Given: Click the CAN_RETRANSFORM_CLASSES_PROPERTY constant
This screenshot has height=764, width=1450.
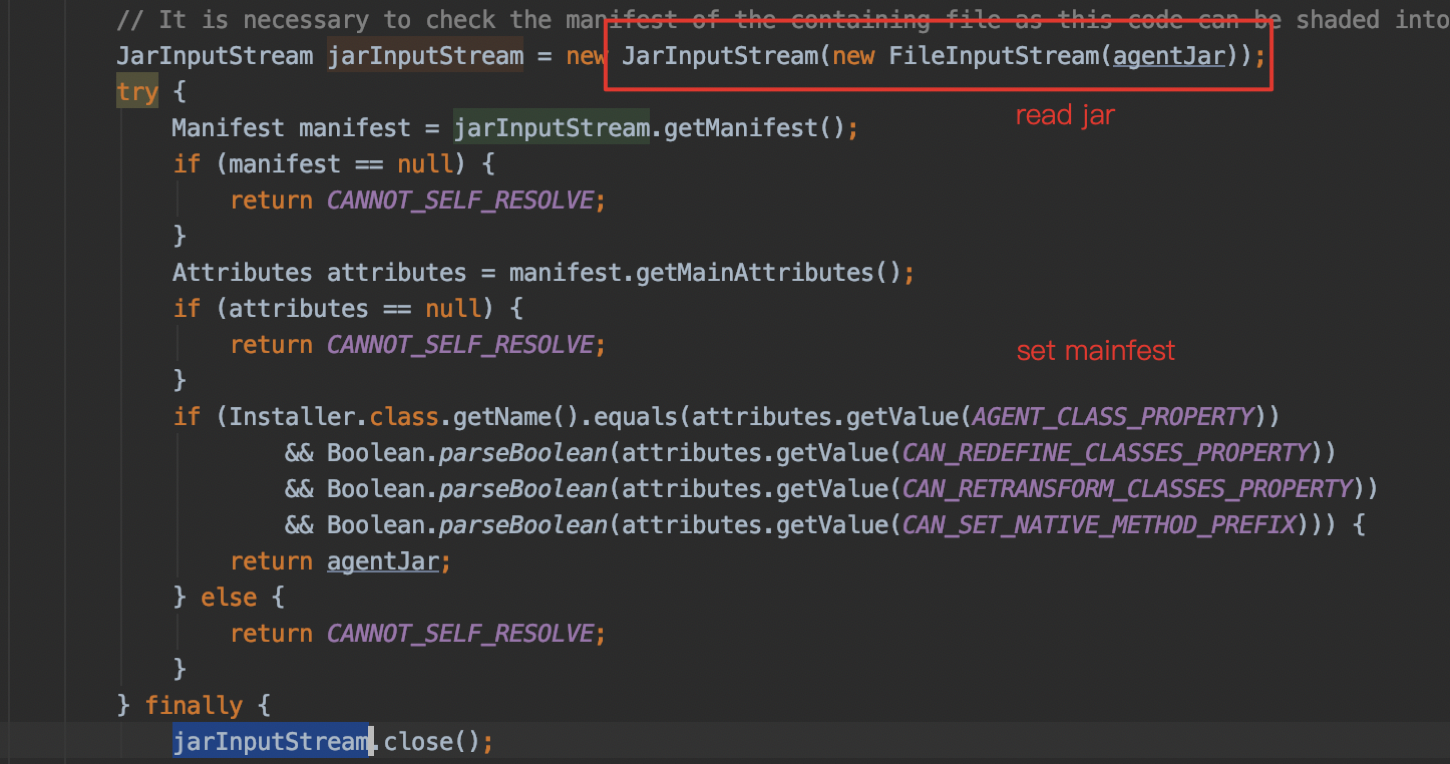Looking at the screenshot, I should pos(1126,488).
